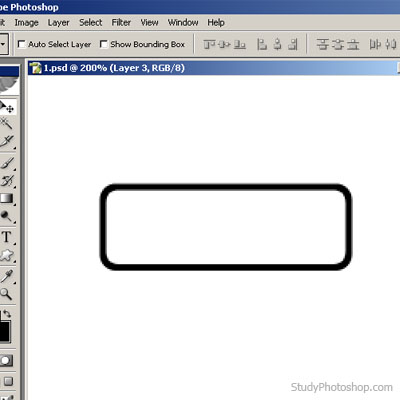Screen dimensions: 400x400
Task: Align vertical centers of layers
Action: (x=224, y=44)
